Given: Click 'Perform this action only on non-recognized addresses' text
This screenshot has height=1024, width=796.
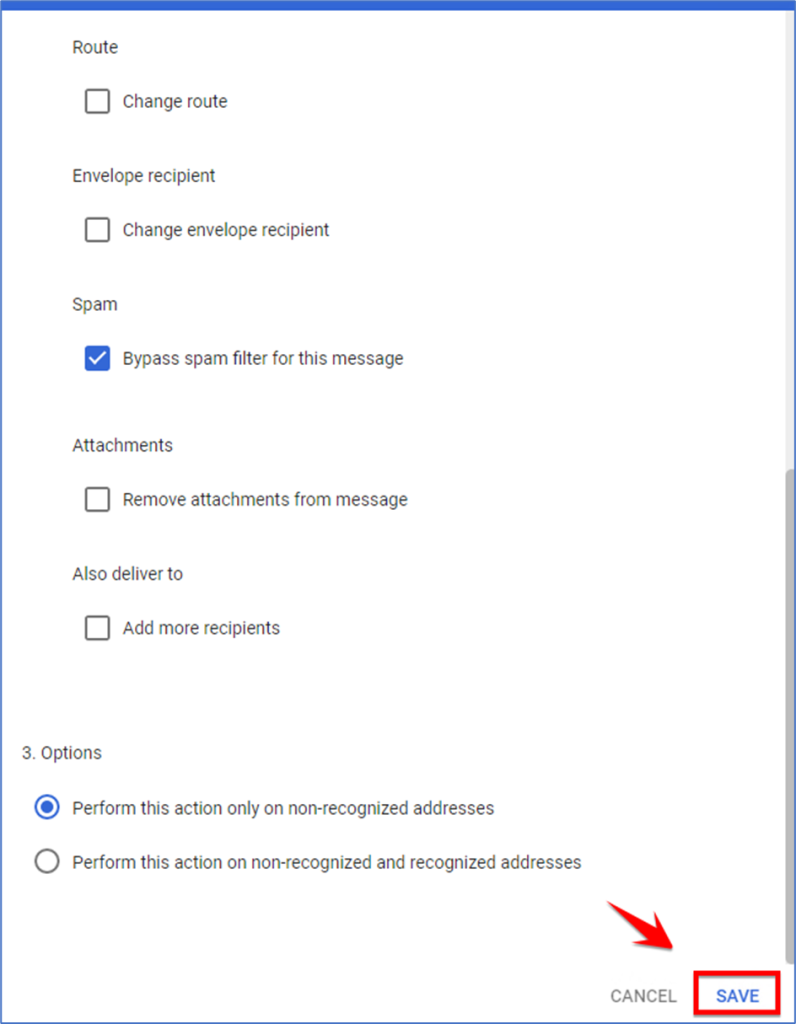Looking at the screenshot, I should pos(283,808).
